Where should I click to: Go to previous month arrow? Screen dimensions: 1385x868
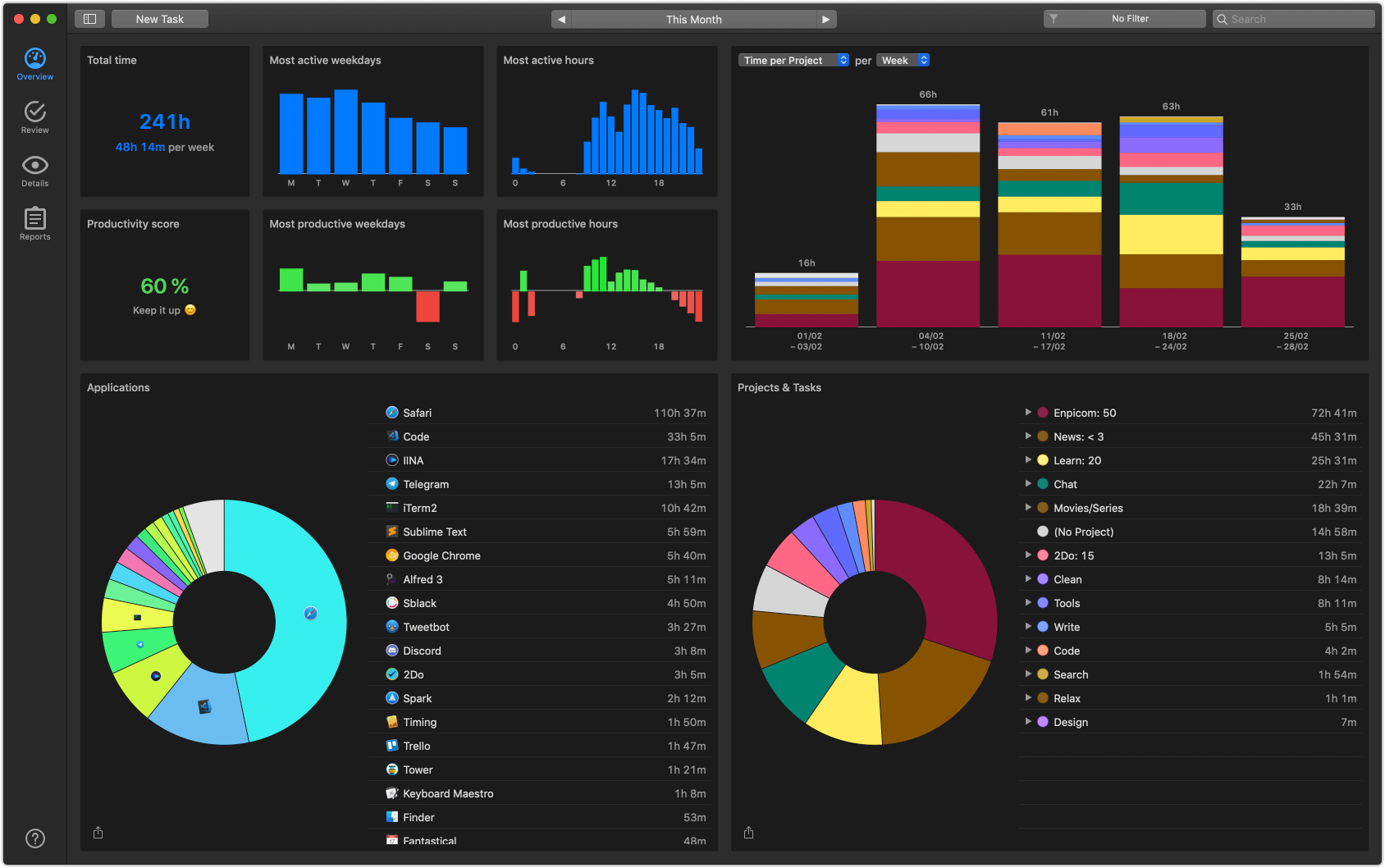pyautogui.click(x=561, y=19)
